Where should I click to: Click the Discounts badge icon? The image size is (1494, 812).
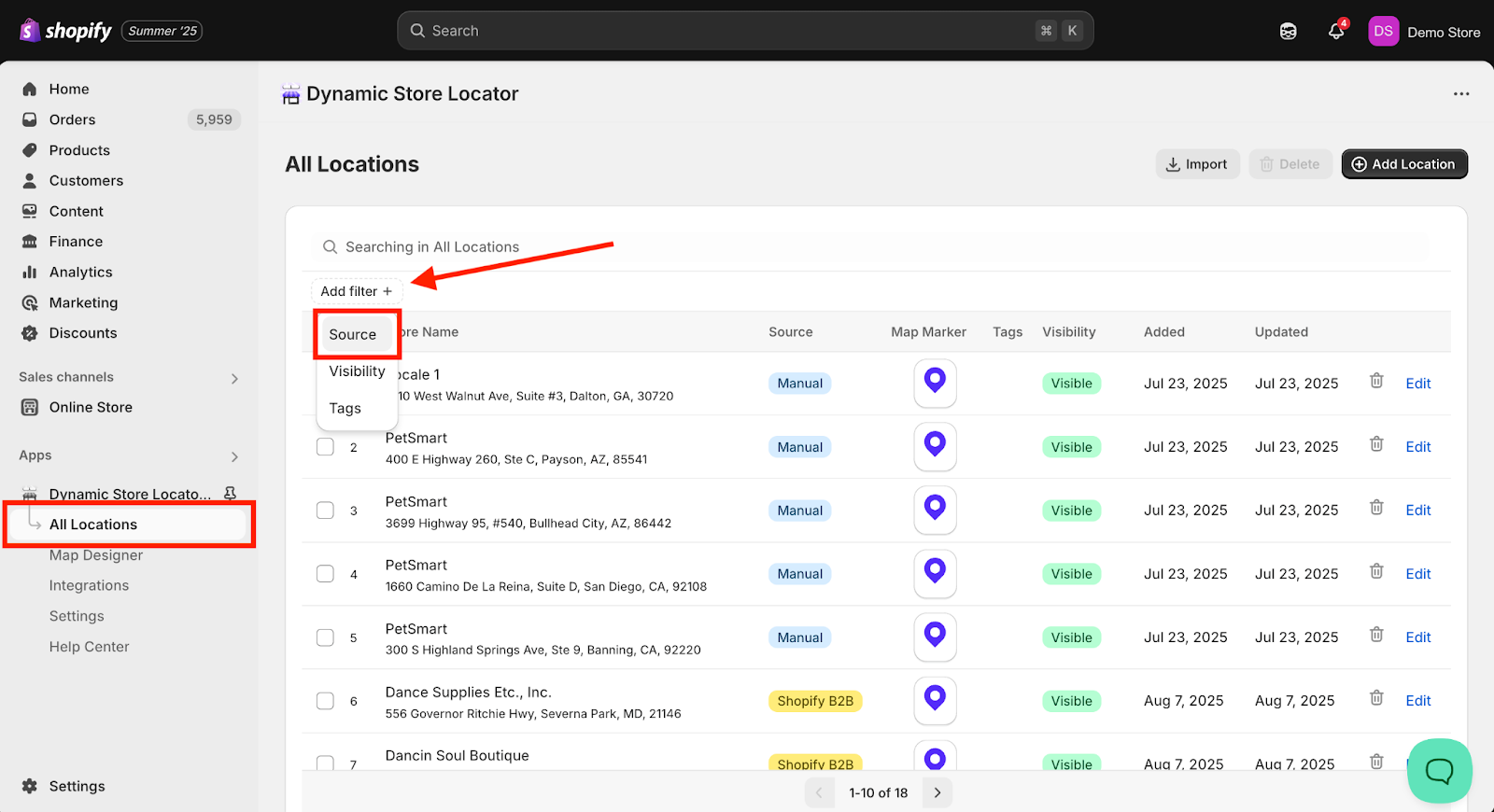coord(30,333)
